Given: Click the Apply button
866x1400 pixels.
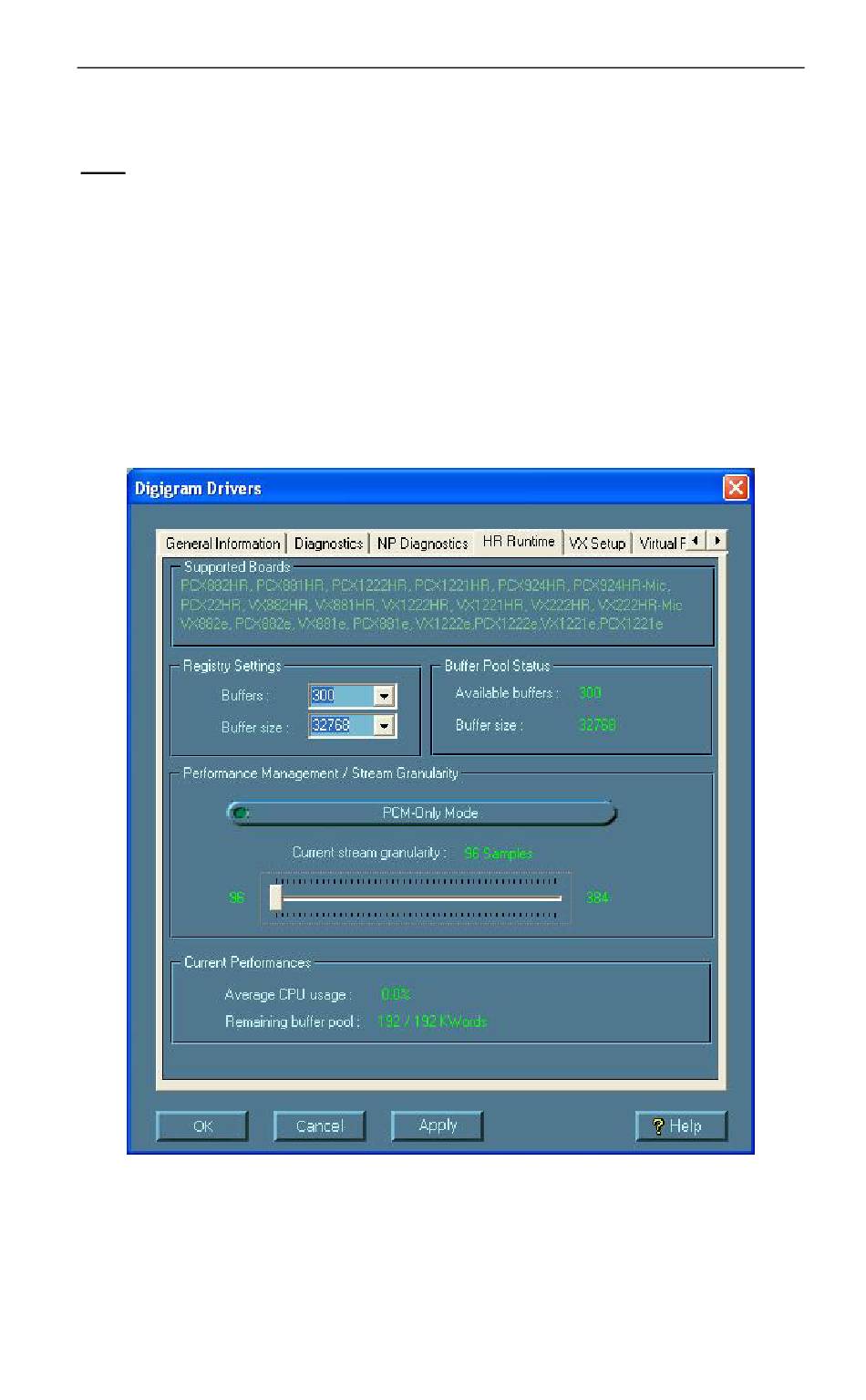Looking at the screenshot, I should (438, 1126).
